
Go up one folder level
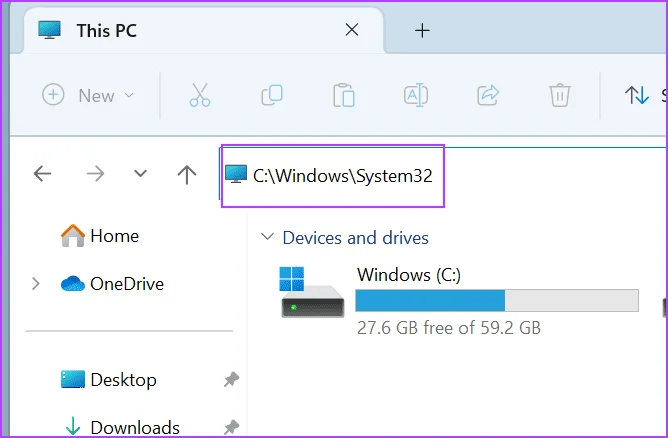point(187,174)
